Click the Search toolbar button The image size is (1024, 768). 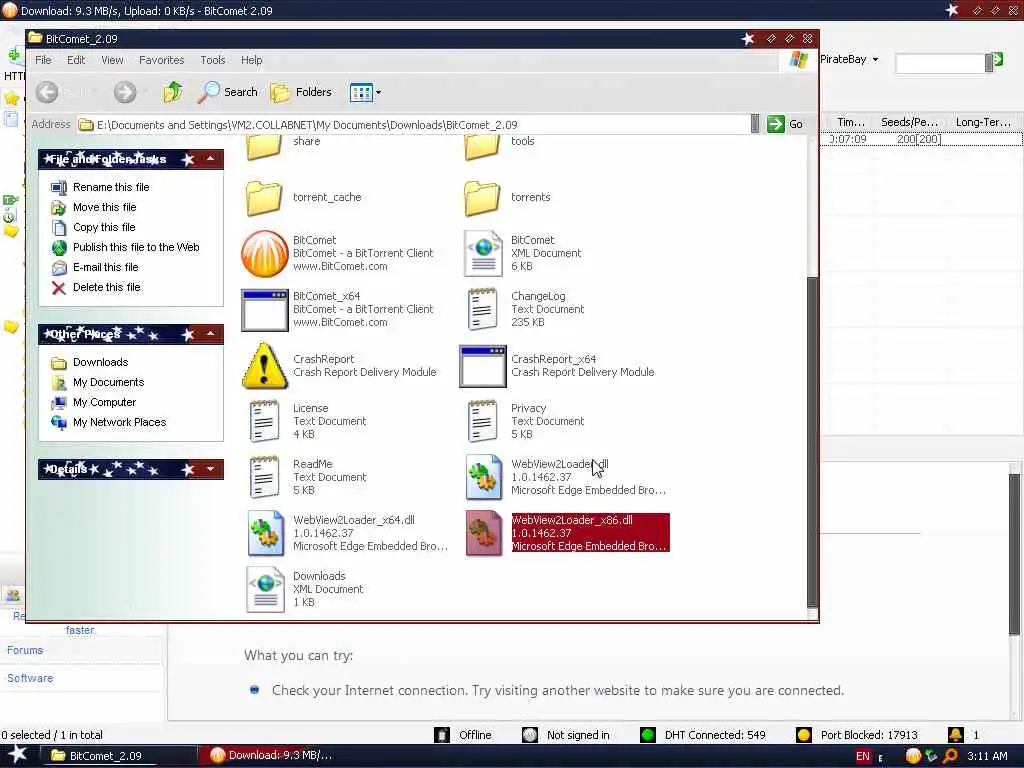coord(227,92)
